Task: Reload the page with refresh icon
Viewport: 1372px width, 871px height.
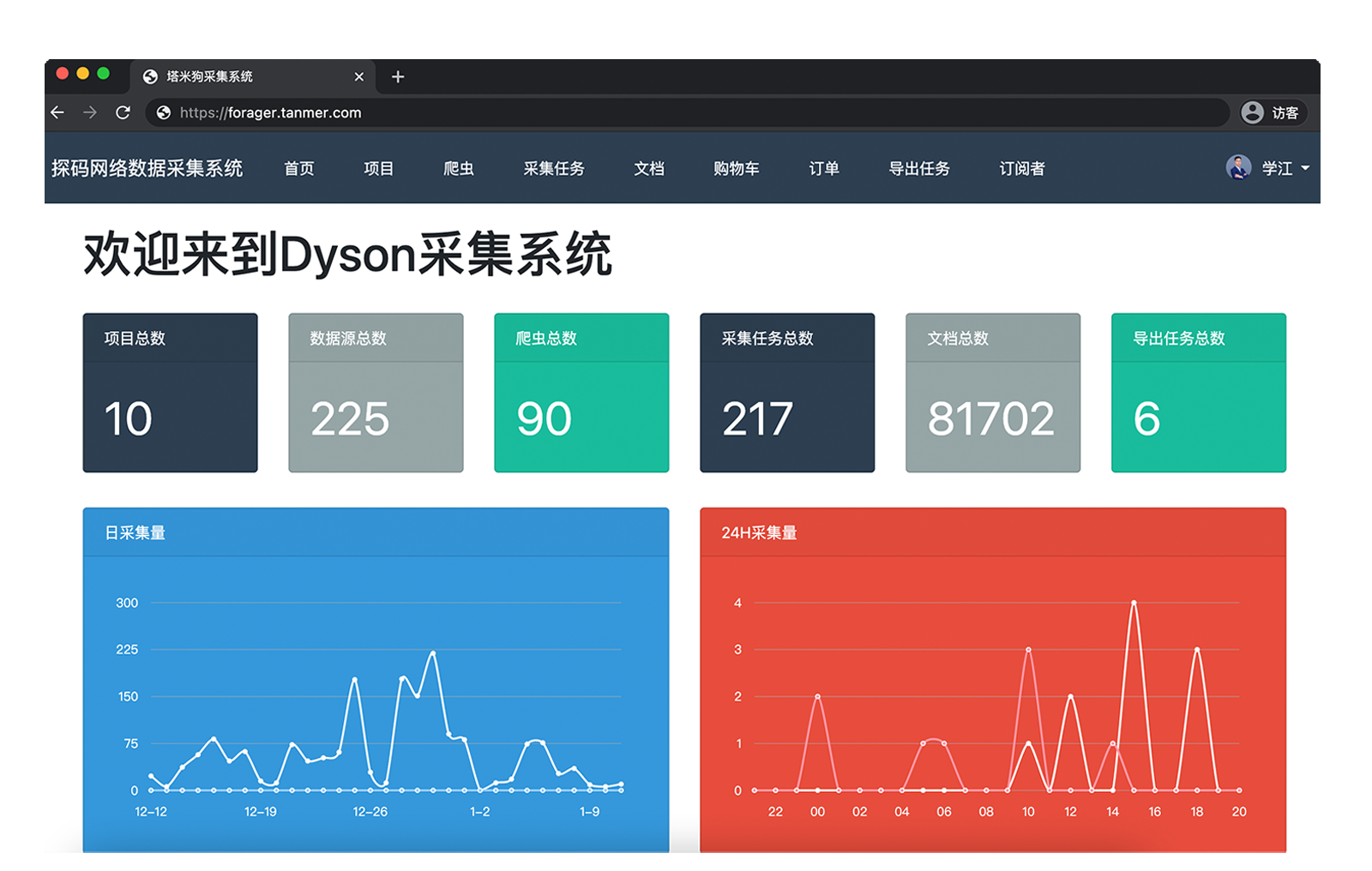Action: (123, 112)
